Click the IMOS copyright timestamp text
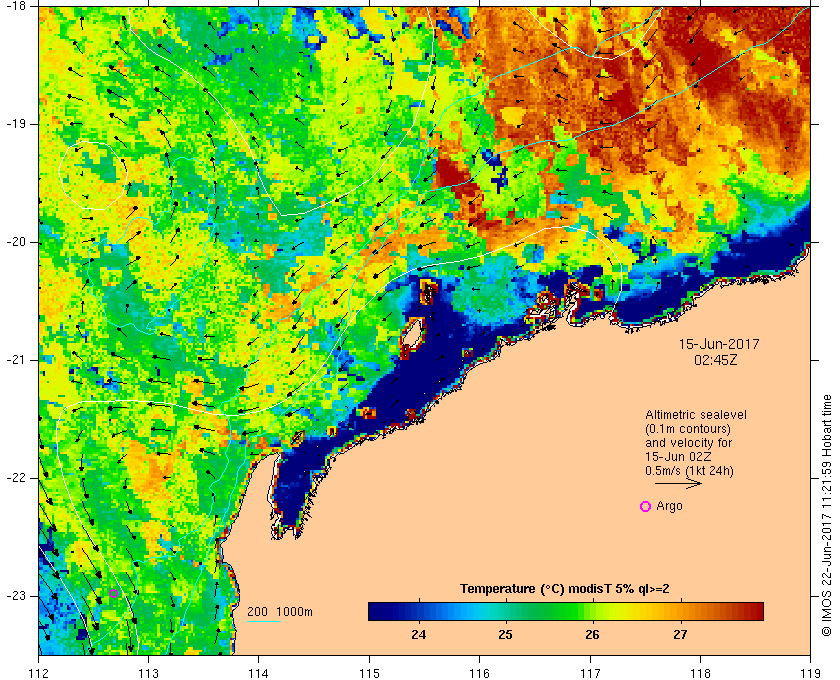 click(x=826, y=515)
